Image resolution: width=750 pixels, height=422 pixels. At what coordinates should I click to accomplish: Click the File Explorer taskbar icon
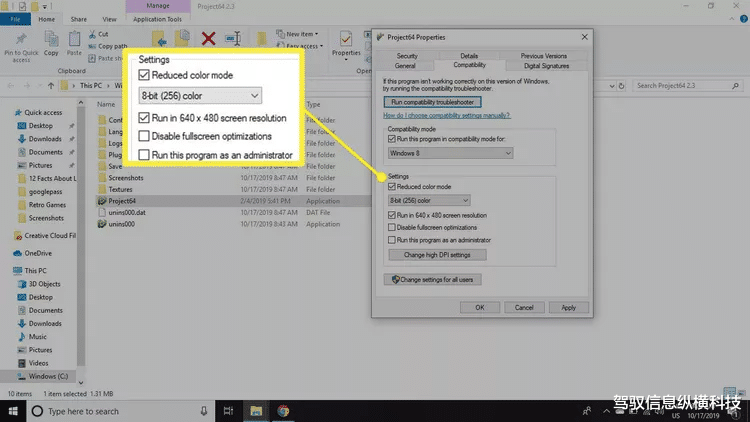pos(256,411)
